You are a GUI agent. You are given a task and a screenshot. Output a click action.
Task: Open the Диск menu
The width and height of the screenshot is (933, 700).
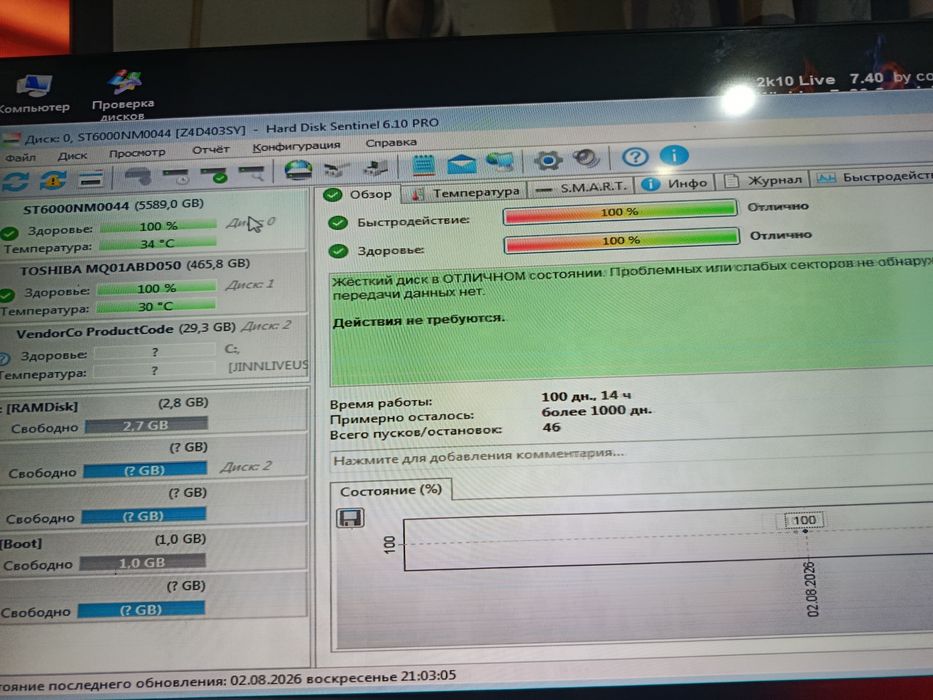[x=73, y=155]
